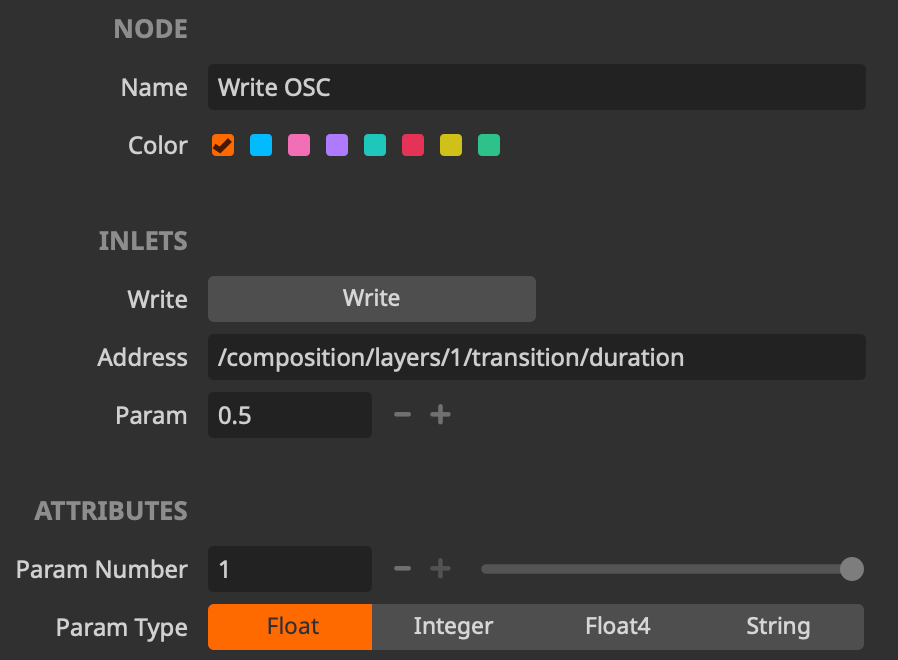This screenshot has height=660, width=898.
Task: Select the green node color swatch
Action: click(489, 146)
